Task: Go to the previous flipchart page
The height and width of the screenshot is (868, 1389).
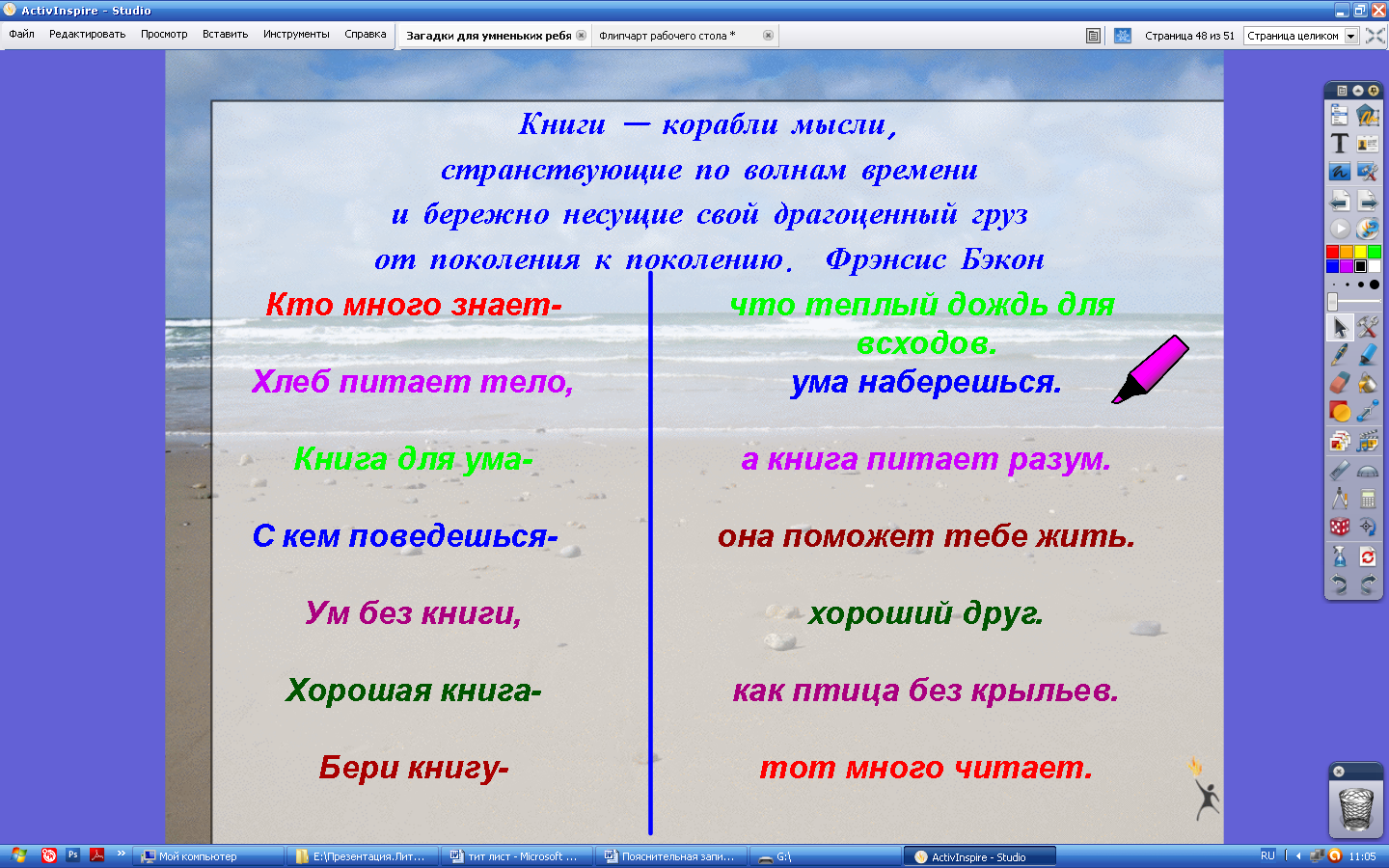Action: pos(1340,201)
